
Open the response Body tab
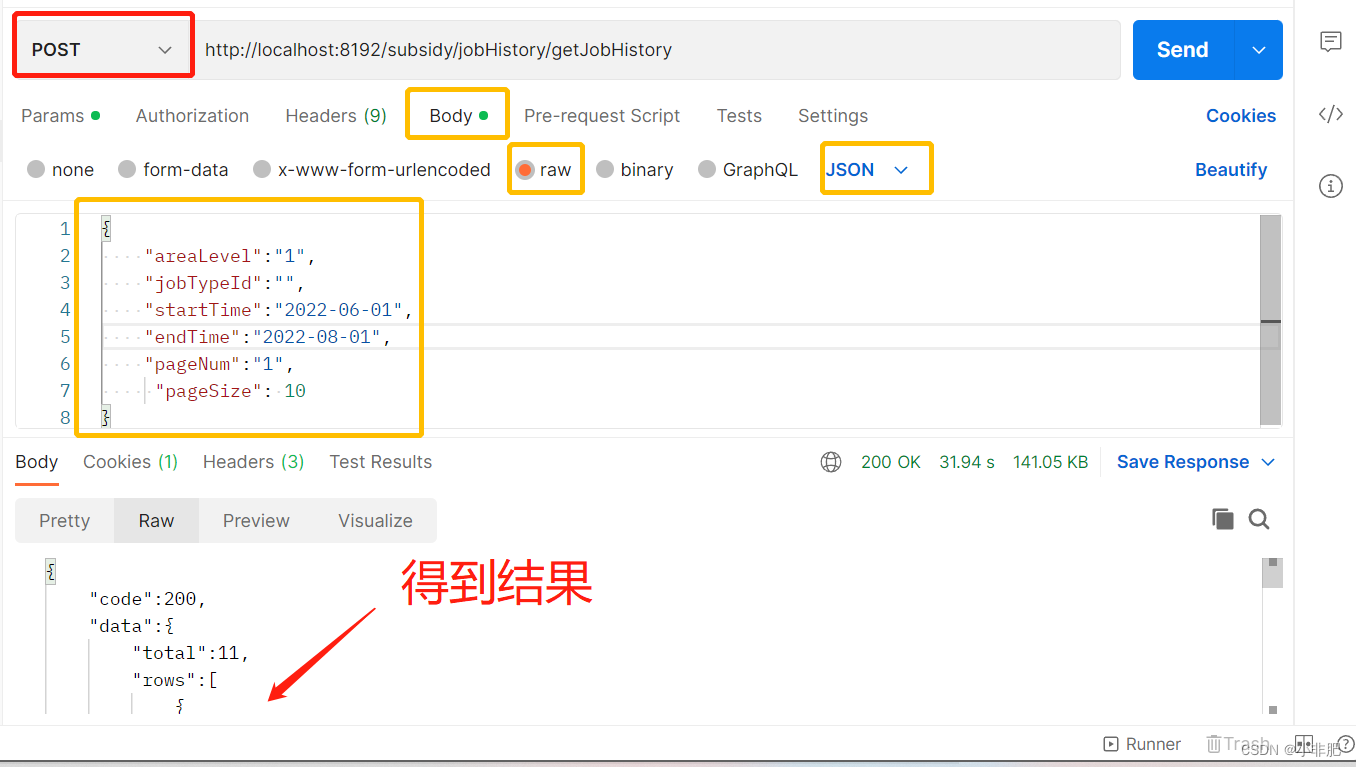37,462
